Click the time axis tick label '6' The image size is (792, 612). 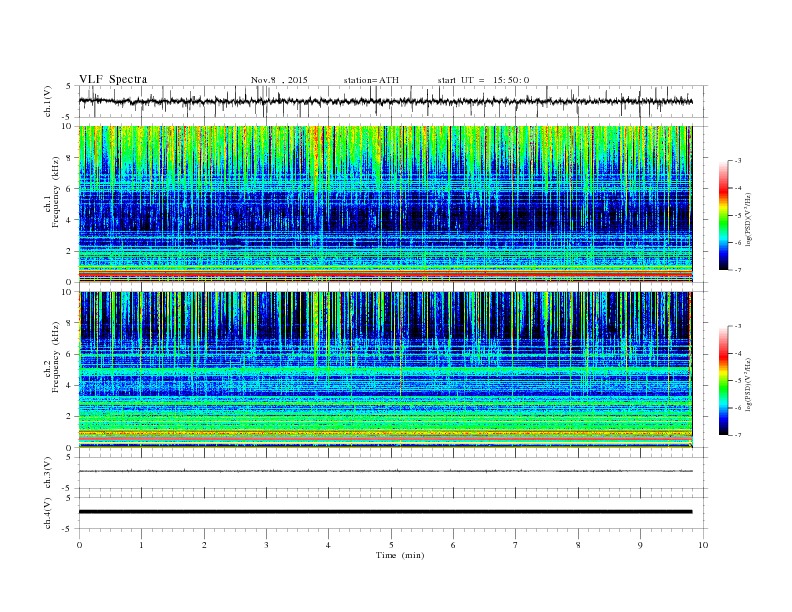point(453,545)
